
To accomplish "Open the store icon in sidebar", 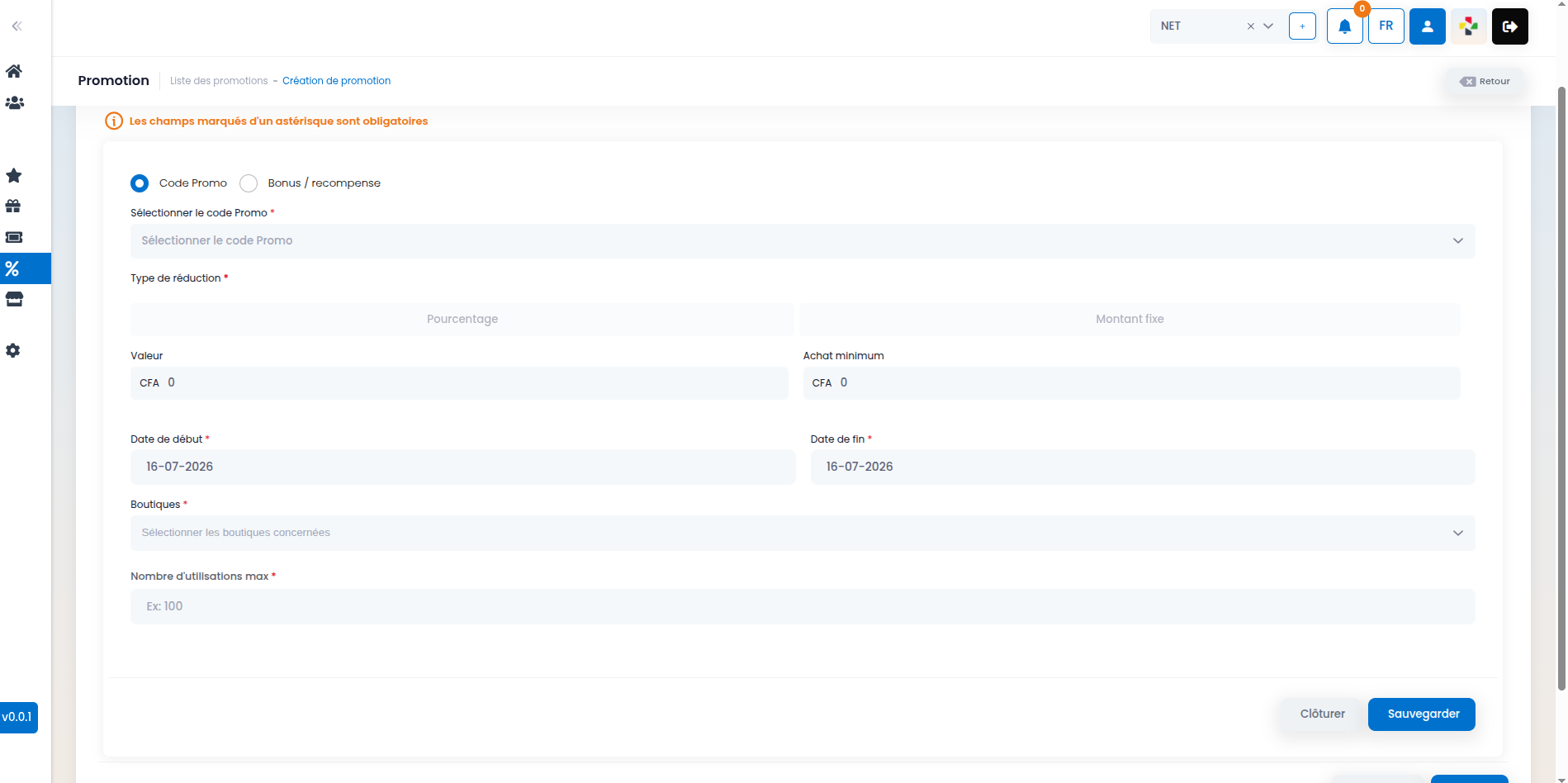I will [x=14, y=299].
